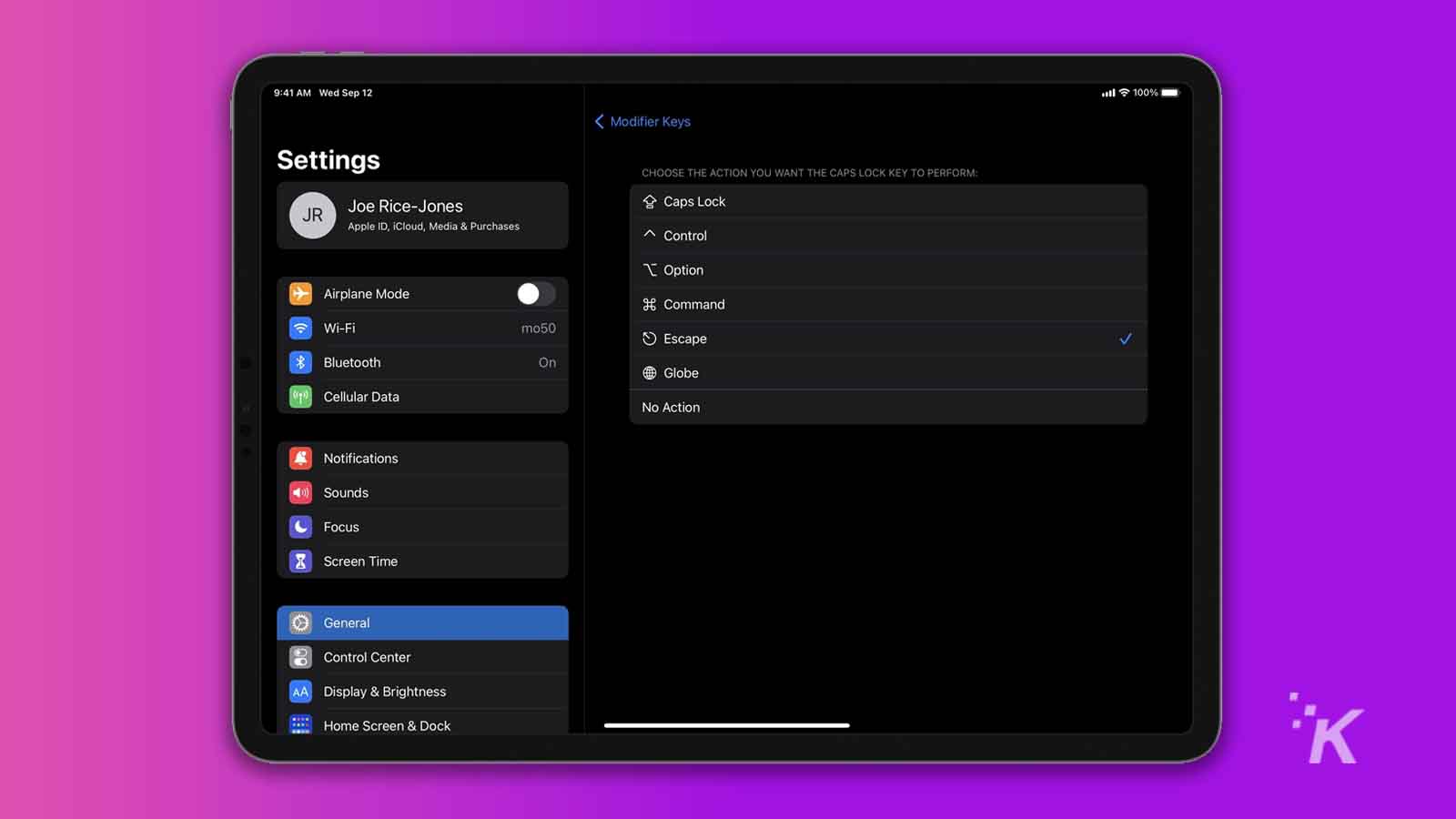Open Control Center settings
The width and height of the screenshot is (1456, 819).
tap(422, 657)
